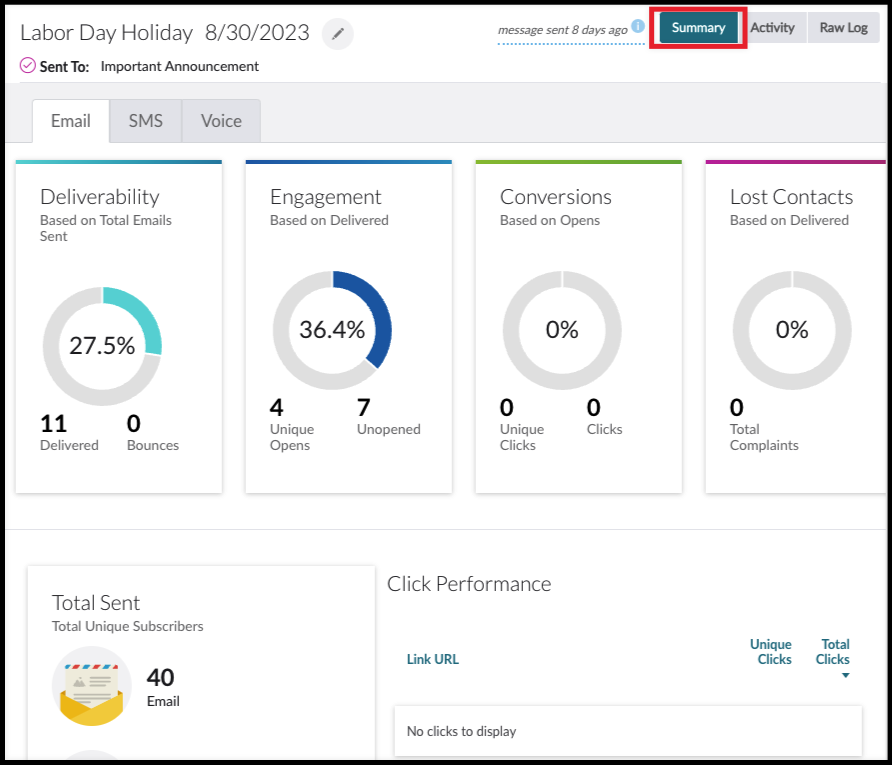
Task: Open the Summary view
Action: [x=698, y=27]
